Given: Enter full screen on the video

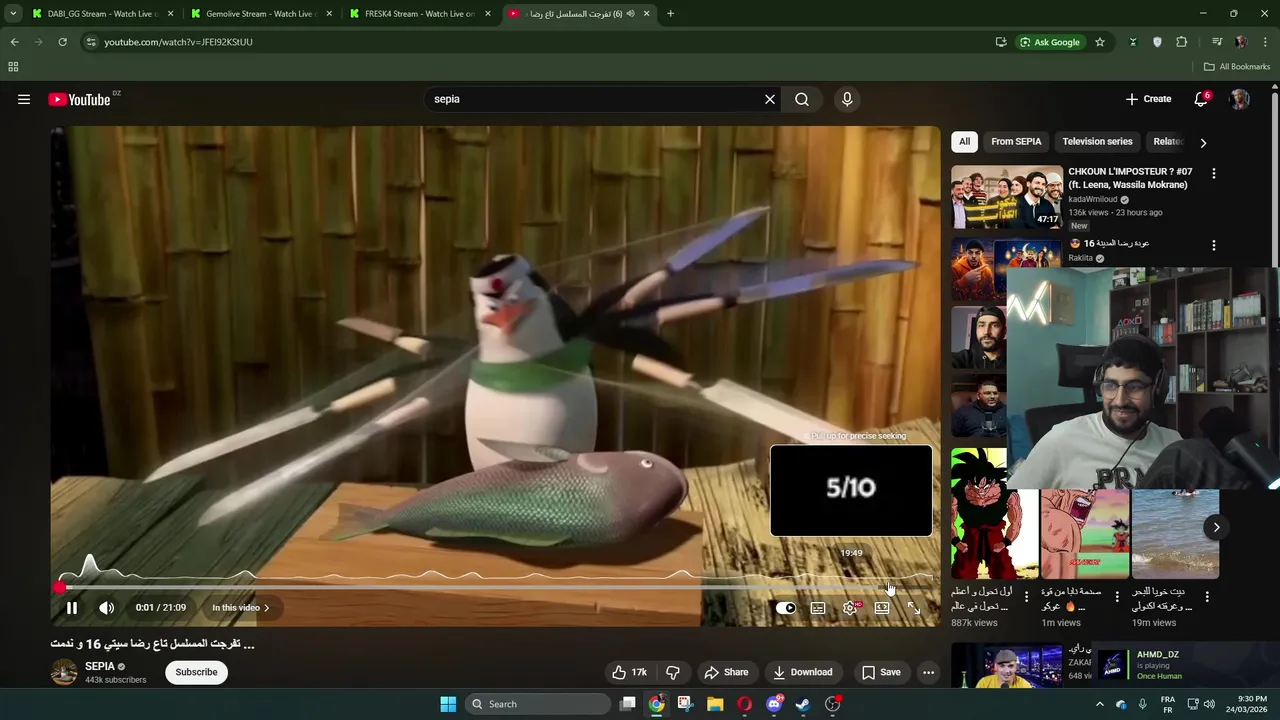Looking at the screenshot, I should tap(913, 608).
